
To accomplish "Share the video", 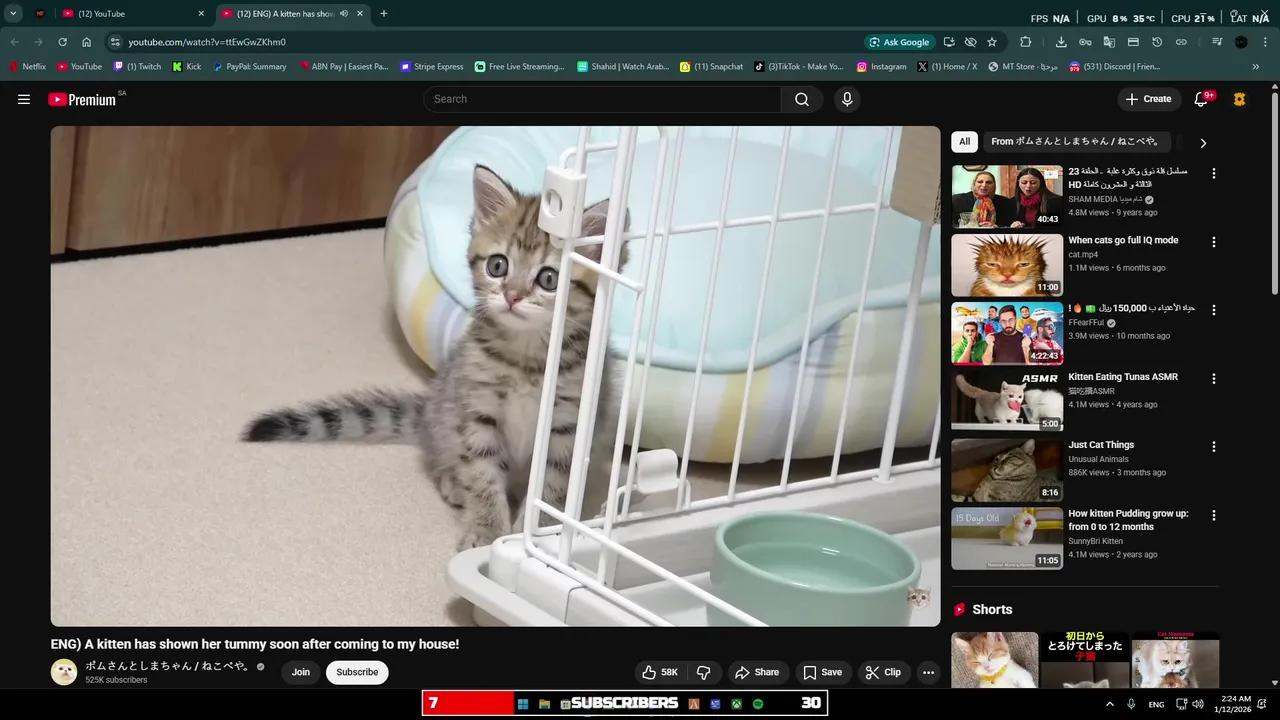I will [757, 672].
